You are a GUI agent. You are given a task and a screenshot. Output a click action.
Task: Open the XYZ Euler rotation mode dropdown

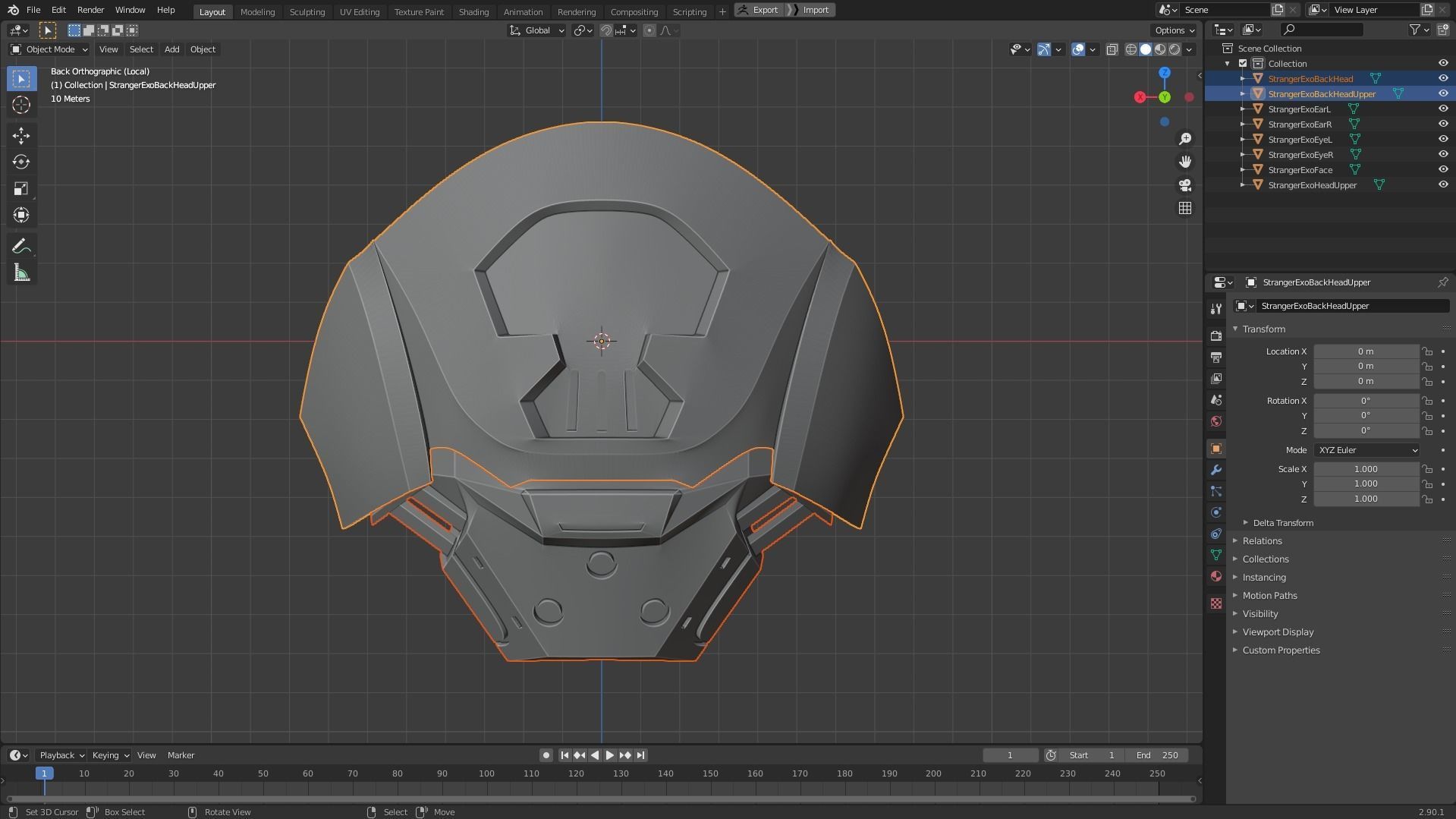point(1365,450)
